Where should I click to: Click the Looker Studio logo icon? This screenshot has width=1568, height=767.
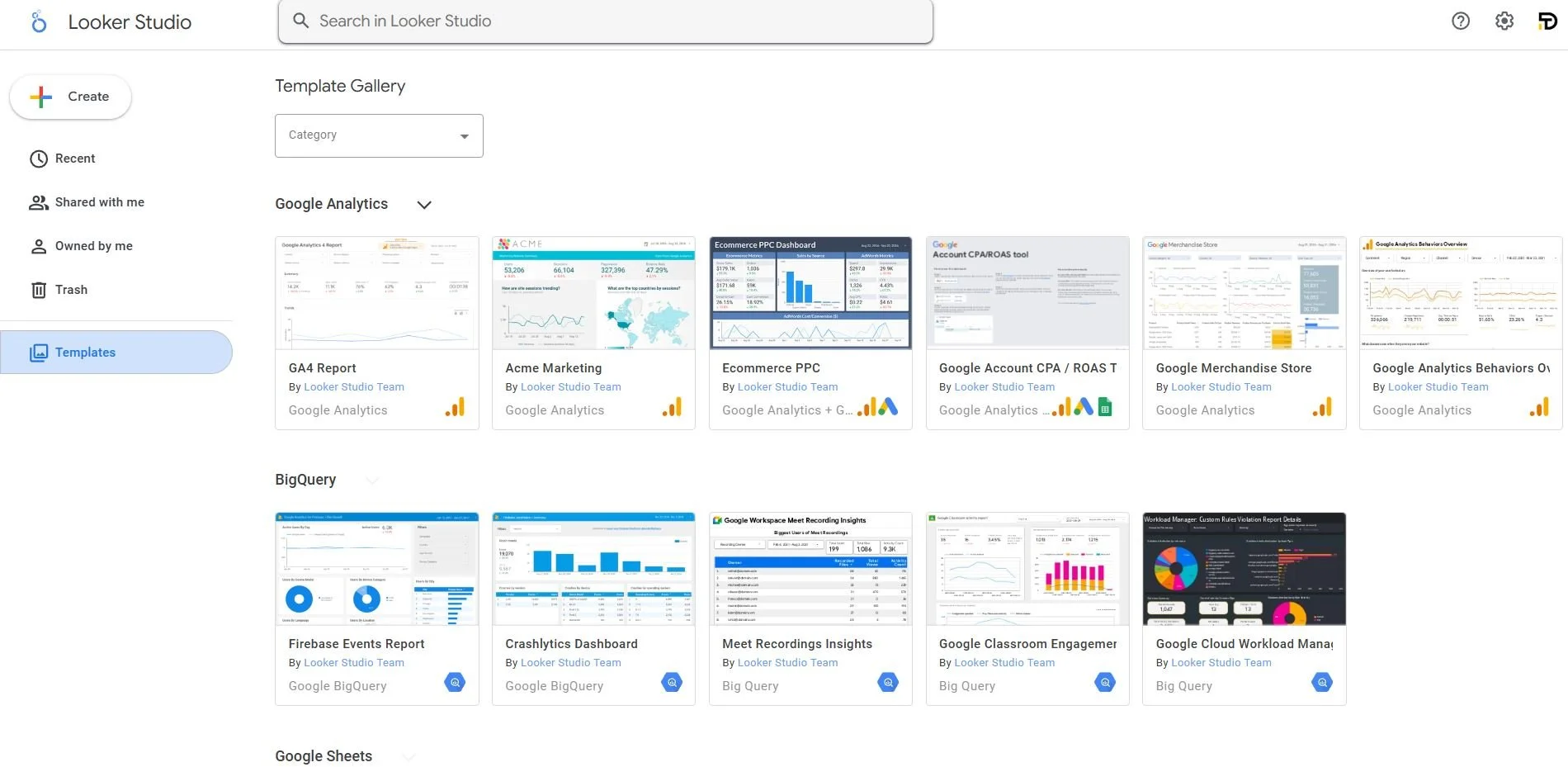click(x=39, y=21)
